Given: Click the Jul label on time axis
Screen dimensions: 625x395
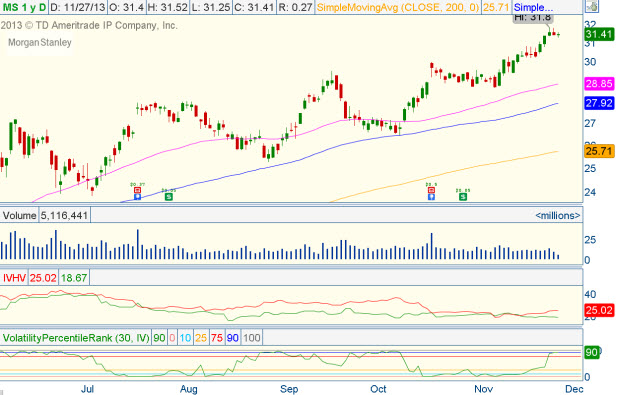Looking at the screenshot, I should pos(87,389).
